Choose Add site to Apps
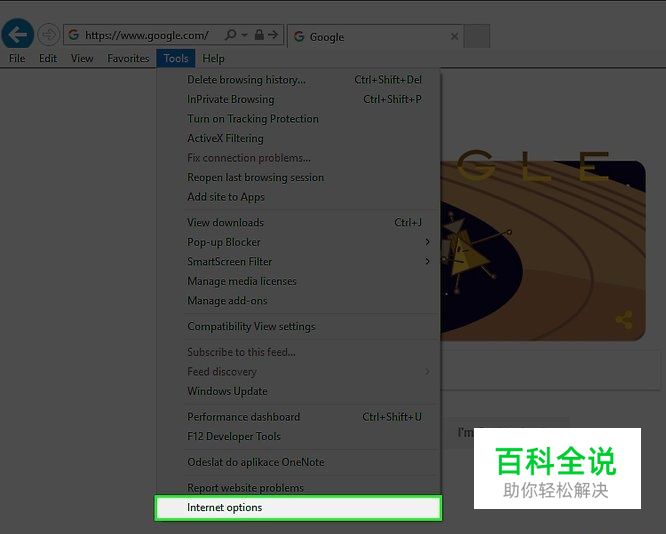 299,197
